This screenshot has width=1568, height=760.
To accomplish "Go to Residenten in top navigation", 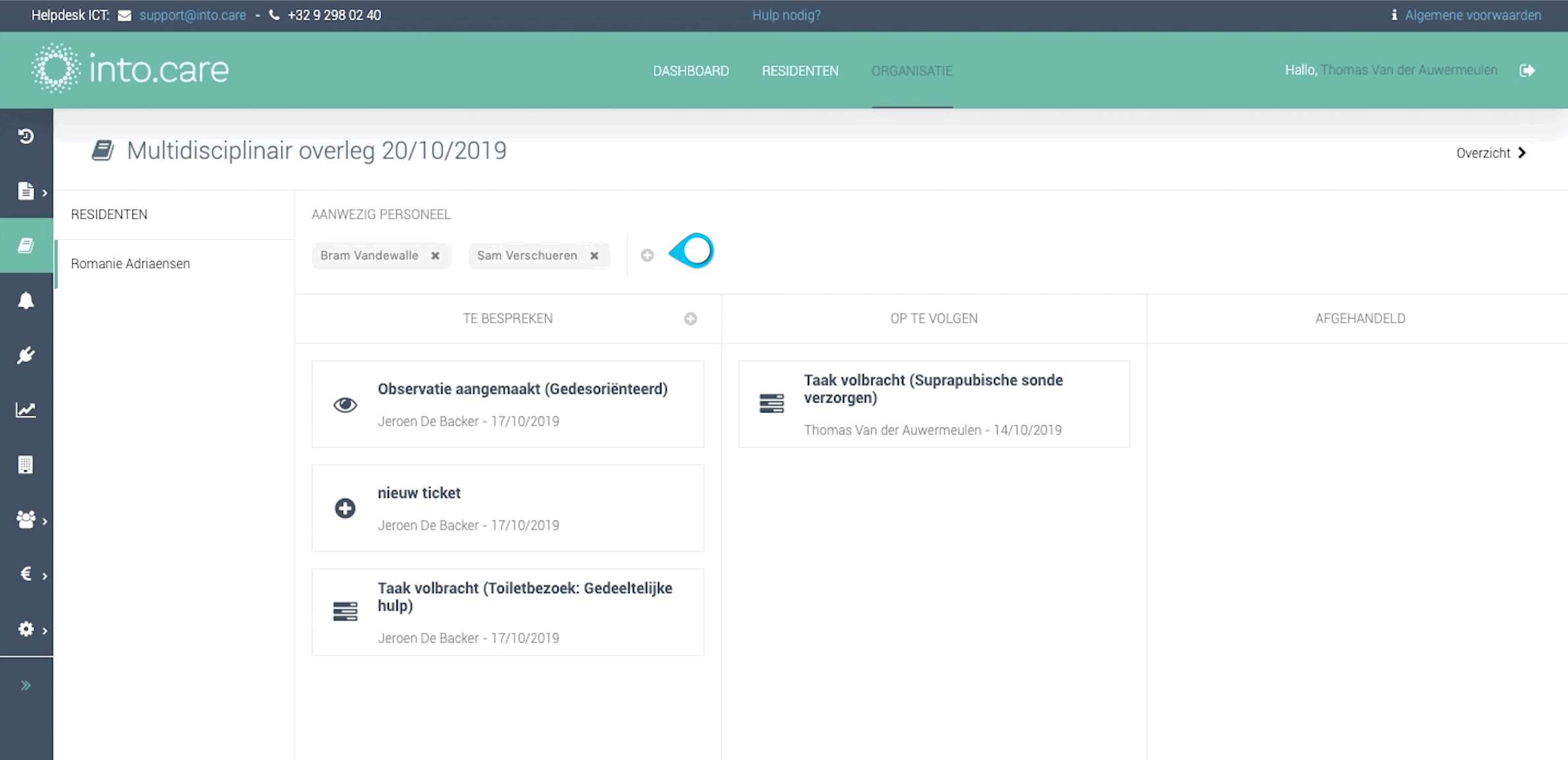I will pos(800,71).
